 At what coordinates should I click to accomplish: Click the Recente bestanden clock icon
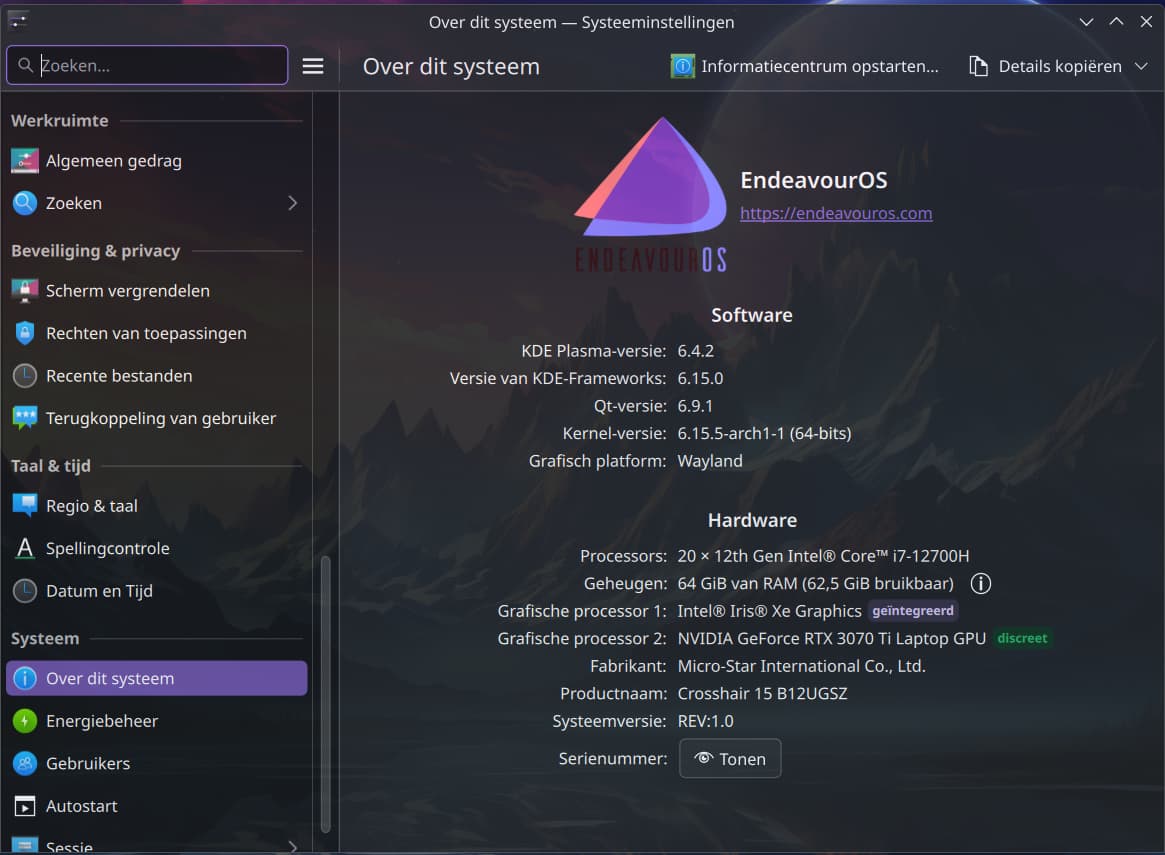tap(25, 376)
